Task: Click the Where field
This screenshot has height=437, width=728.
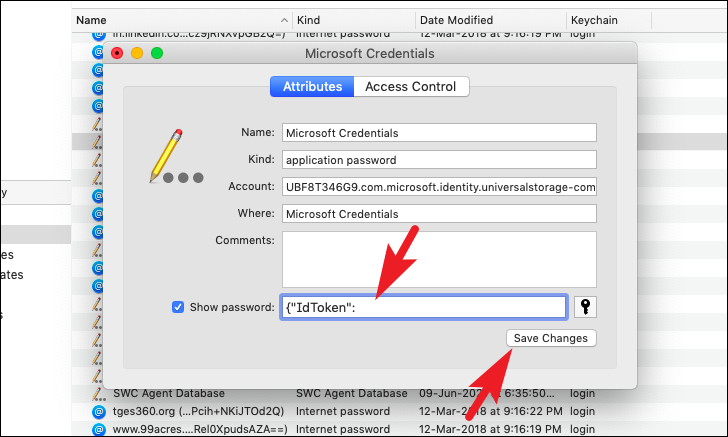Action: click(439, 214)
